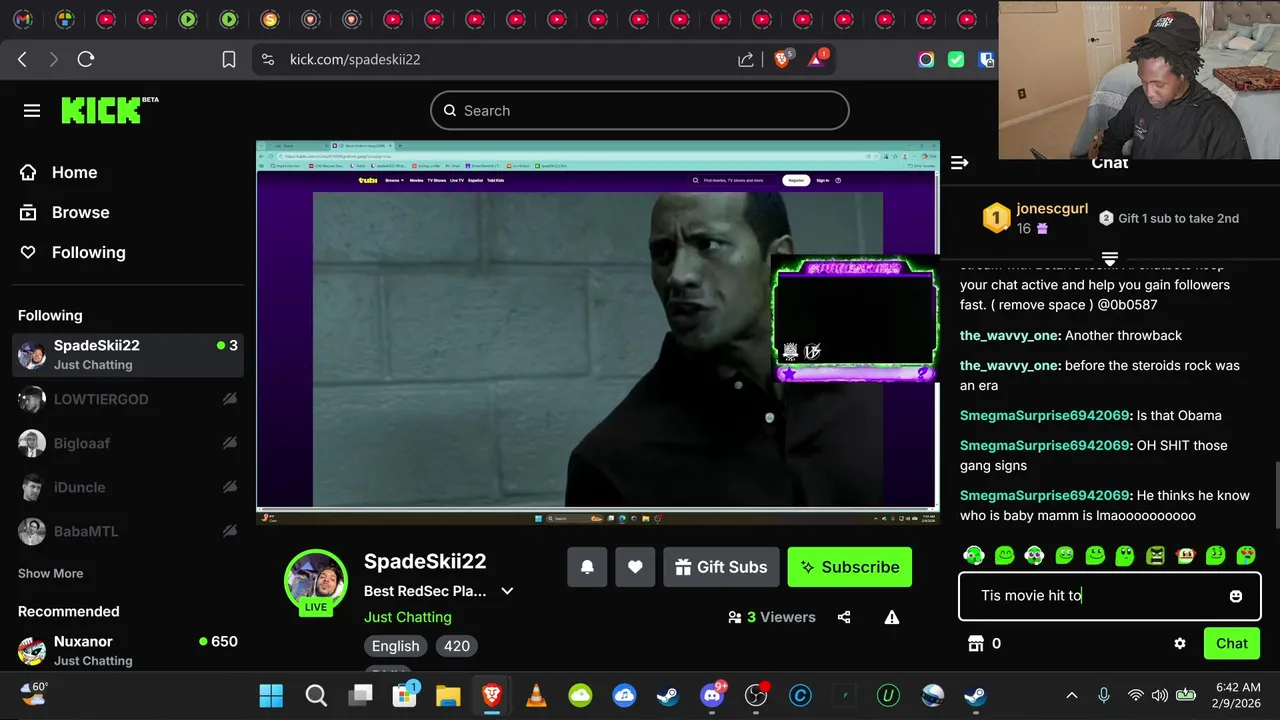
Task: Open File Explorer from taskbar
Action: click(447, 695)
